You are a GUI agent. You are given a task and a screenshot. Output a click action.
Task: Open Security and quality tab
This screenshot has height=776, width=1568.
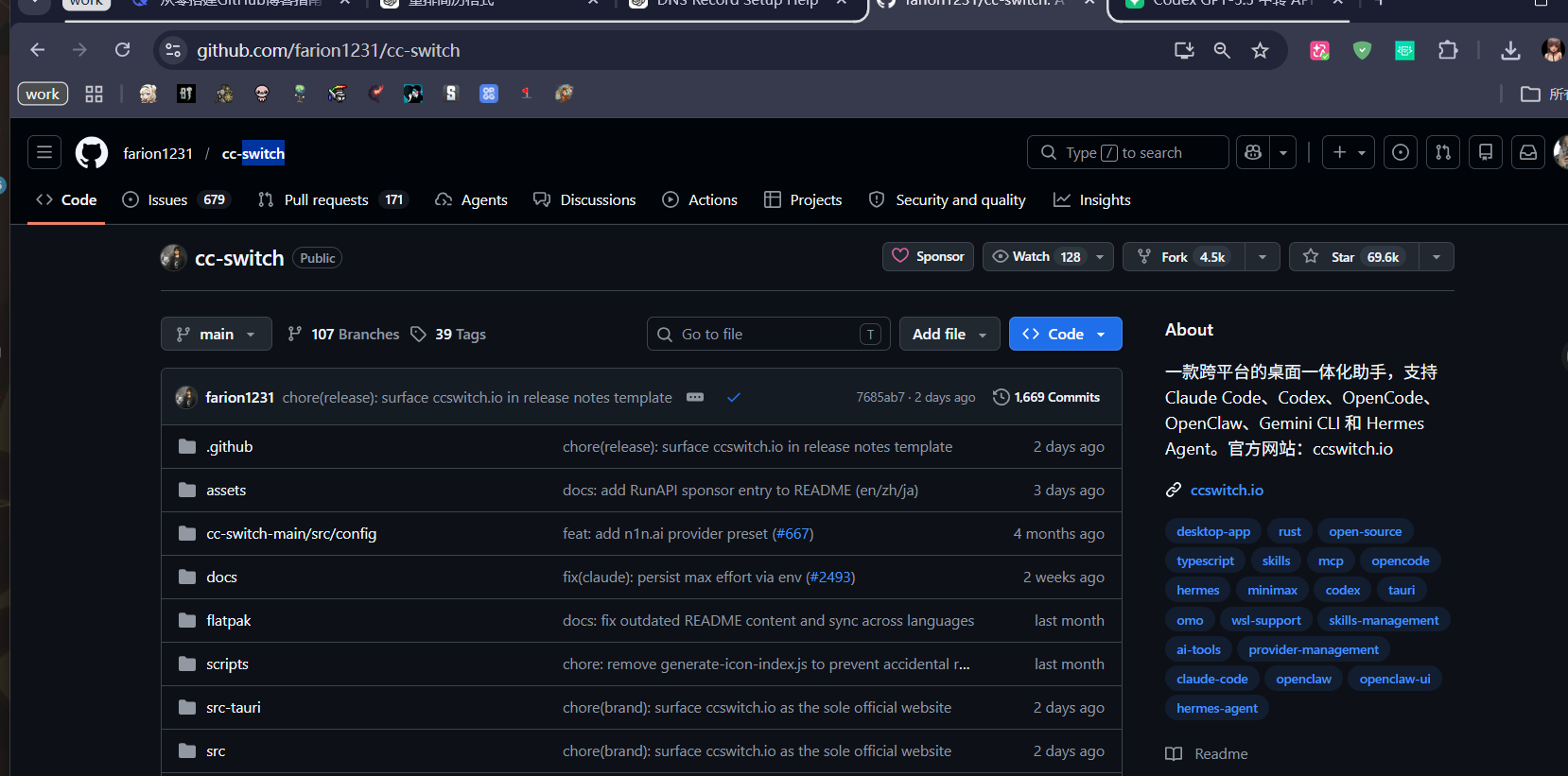point(948,199)
